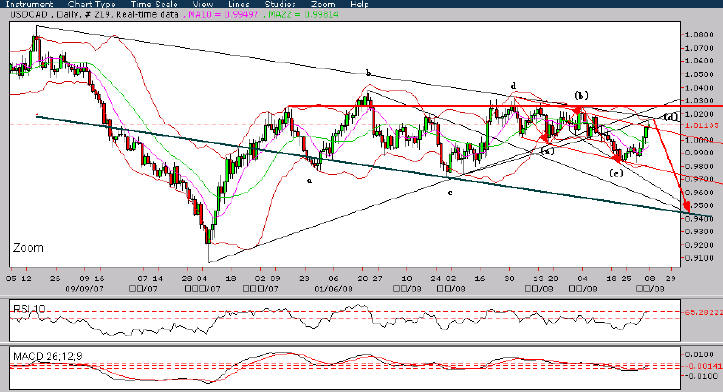Click the wave label (b) near the red line
The image size is (723, 392).
point(581,95)
